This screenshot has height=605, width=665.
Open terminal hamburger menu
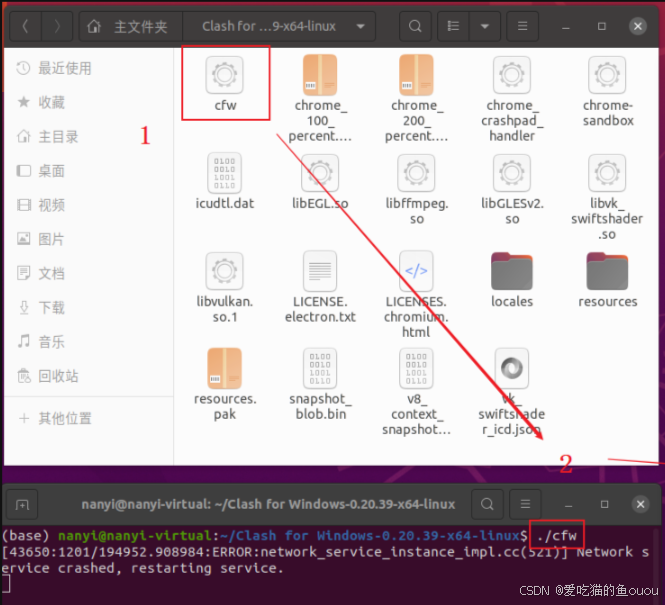(525, 505)
